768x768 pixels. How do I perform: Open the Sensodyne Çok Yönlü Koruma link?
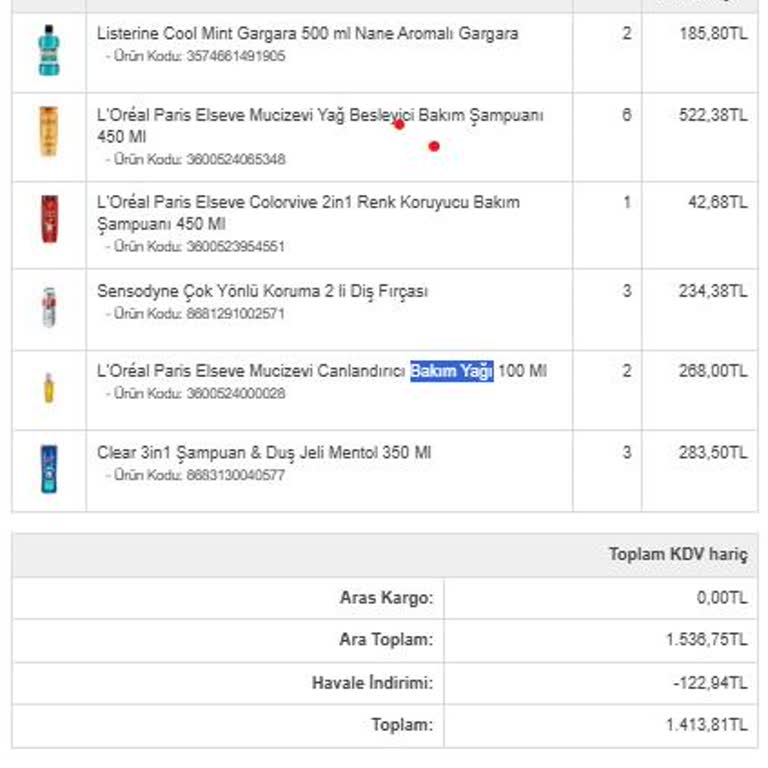262,292
